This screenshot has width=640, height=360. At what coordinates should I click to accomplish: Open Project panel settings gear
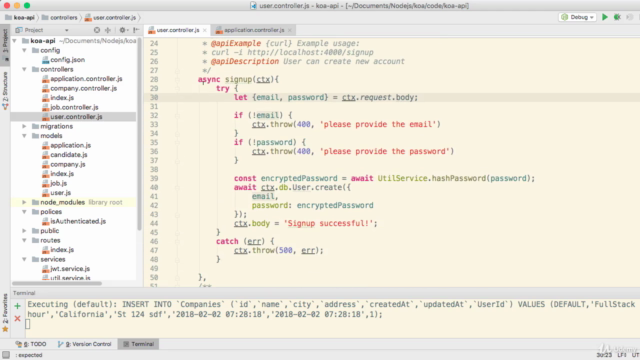click(122, 30)
